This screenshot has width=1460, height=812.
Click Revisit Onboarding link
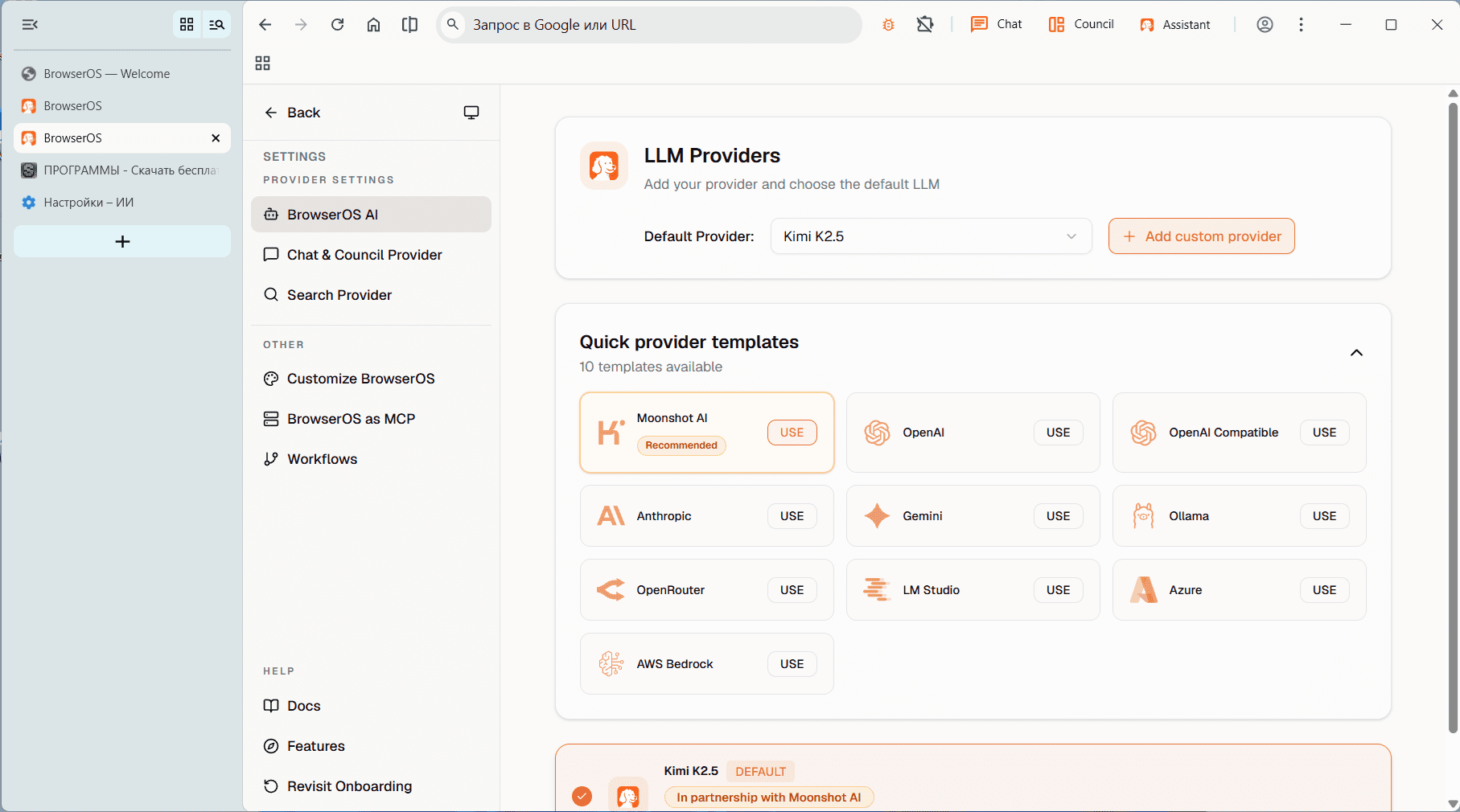point(371,786)
